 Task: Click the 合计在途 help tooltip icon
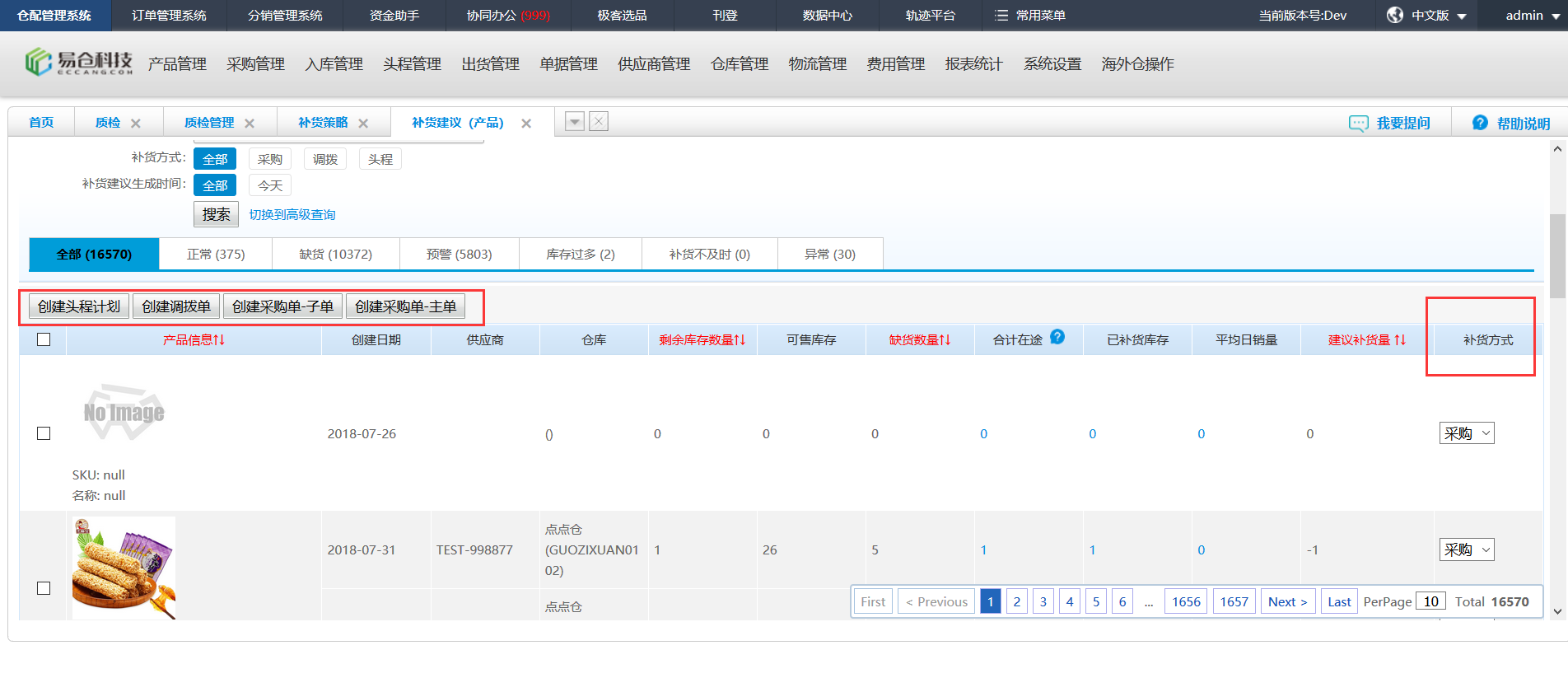1057,336
